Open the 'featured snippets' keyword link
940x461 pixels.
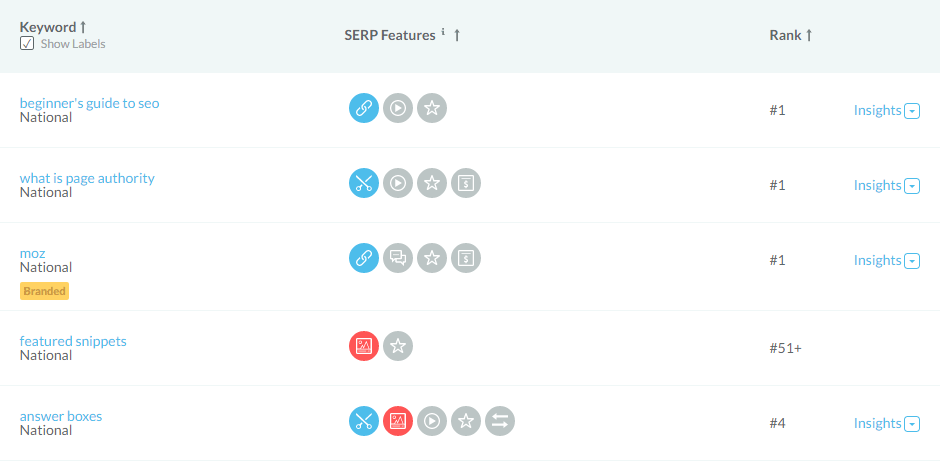click(73, 341)
